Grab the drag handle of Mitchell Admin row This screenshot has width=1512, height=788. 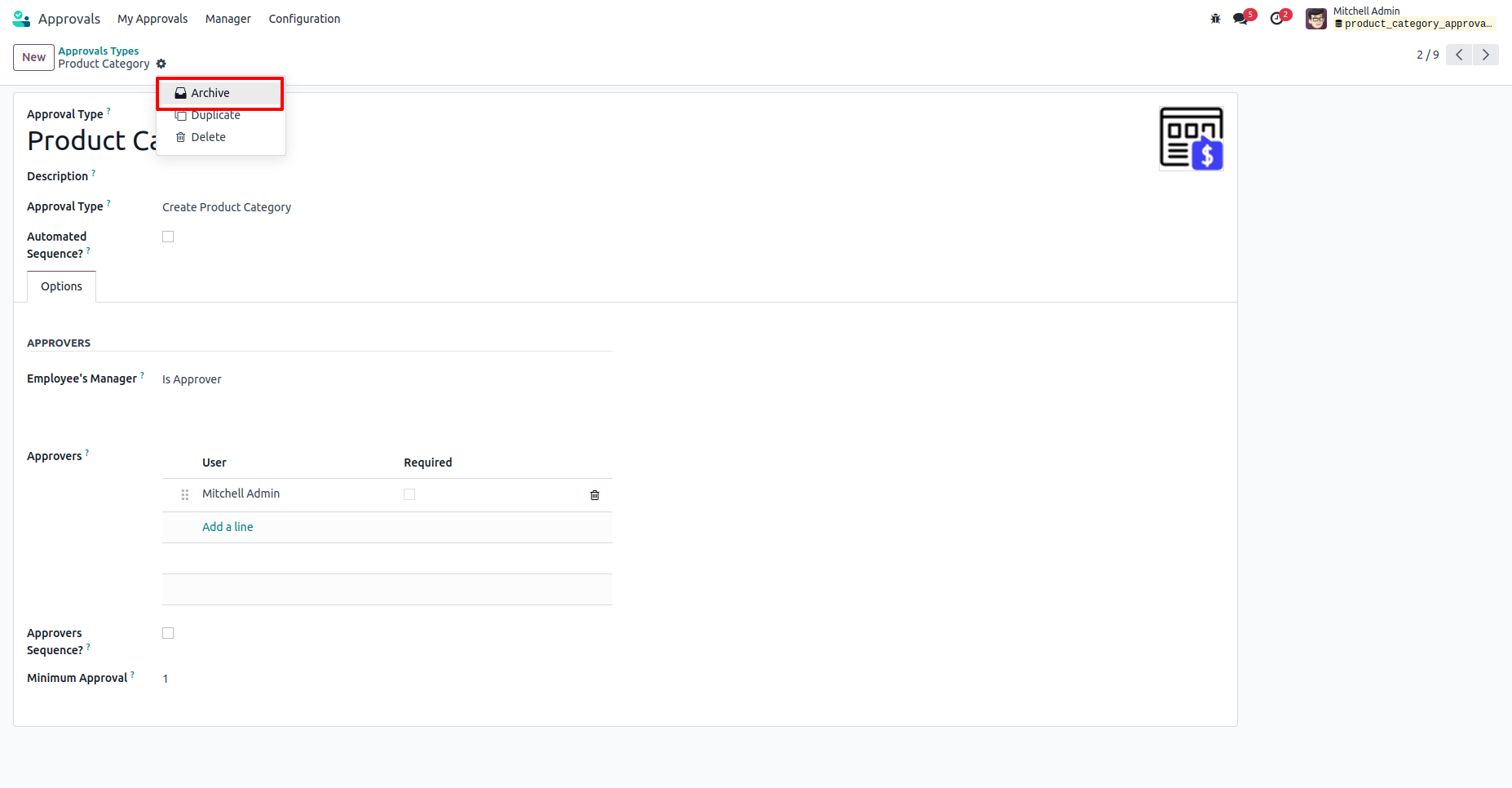[x=185, y=494]
